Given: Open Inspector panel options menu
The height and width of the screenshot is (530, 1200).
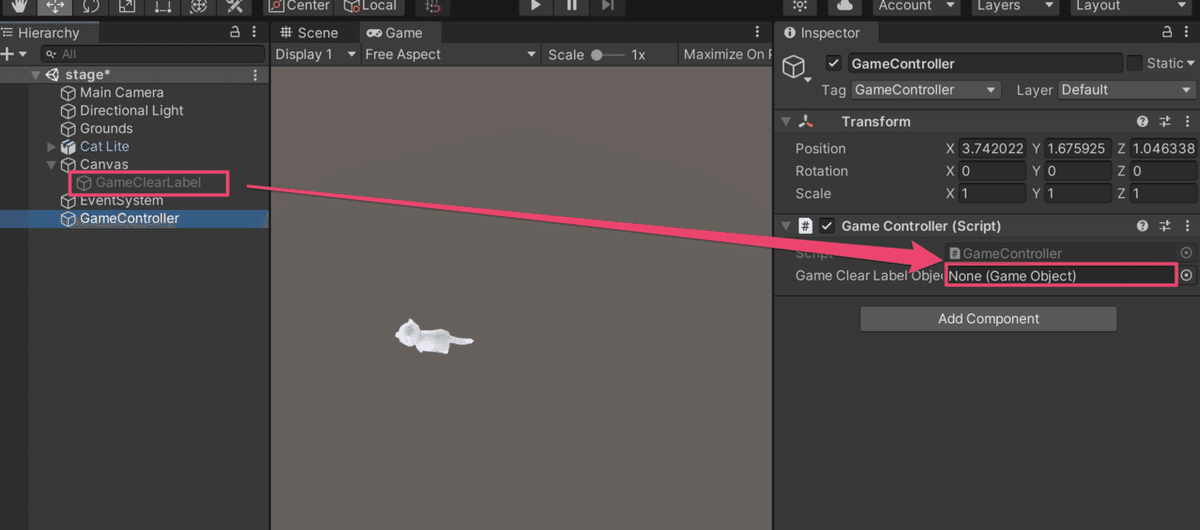Looking at the screenshot, I should point(1186,33).
